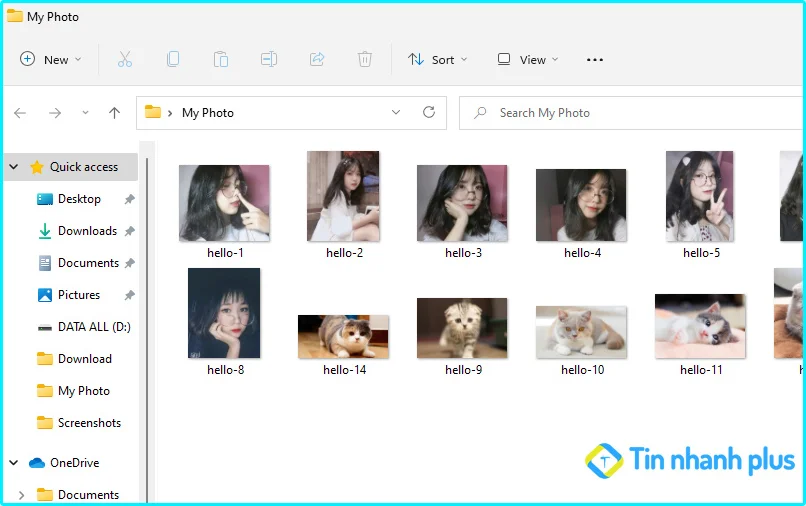Screen dimensions: 806x506
Task: Go up one folder level arrow
Action: pyautogui.click(x=115, y=113)
